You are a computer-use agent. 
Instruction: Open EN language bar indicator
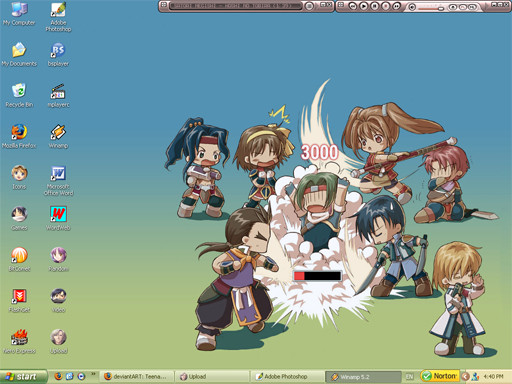tap(409, 377)
